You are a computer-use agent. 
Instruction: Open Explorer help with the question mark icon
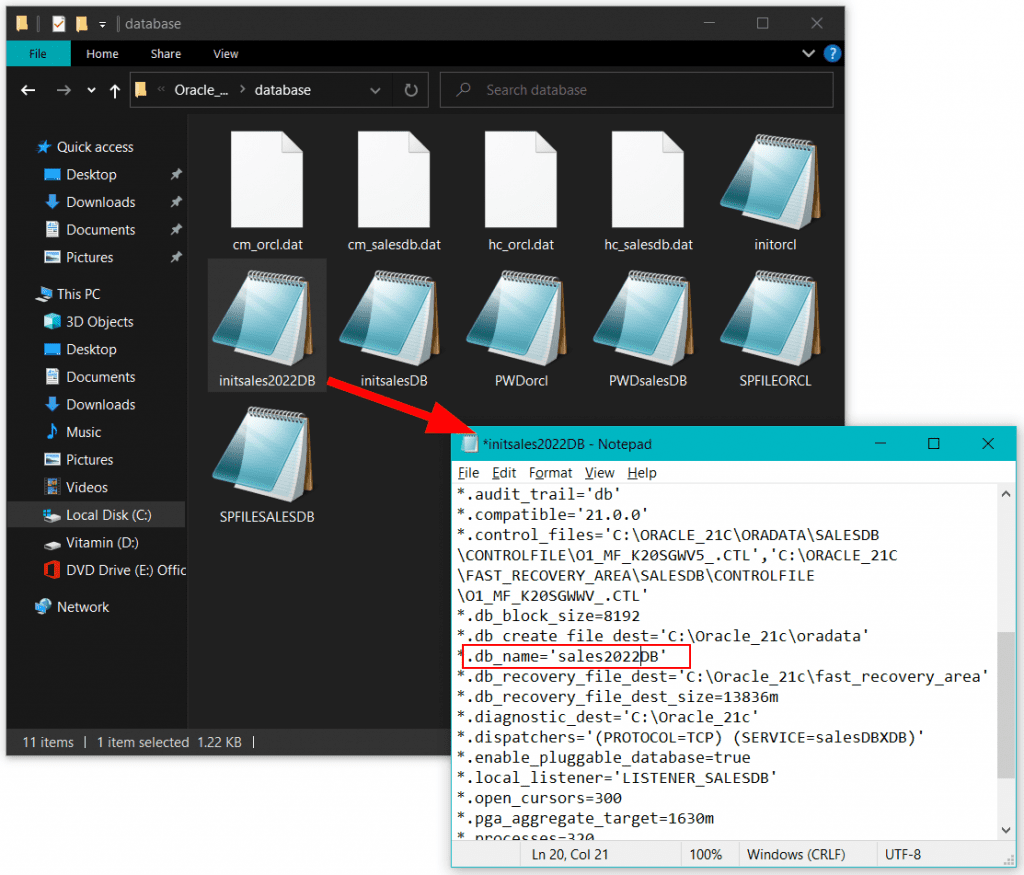(833, 54)
